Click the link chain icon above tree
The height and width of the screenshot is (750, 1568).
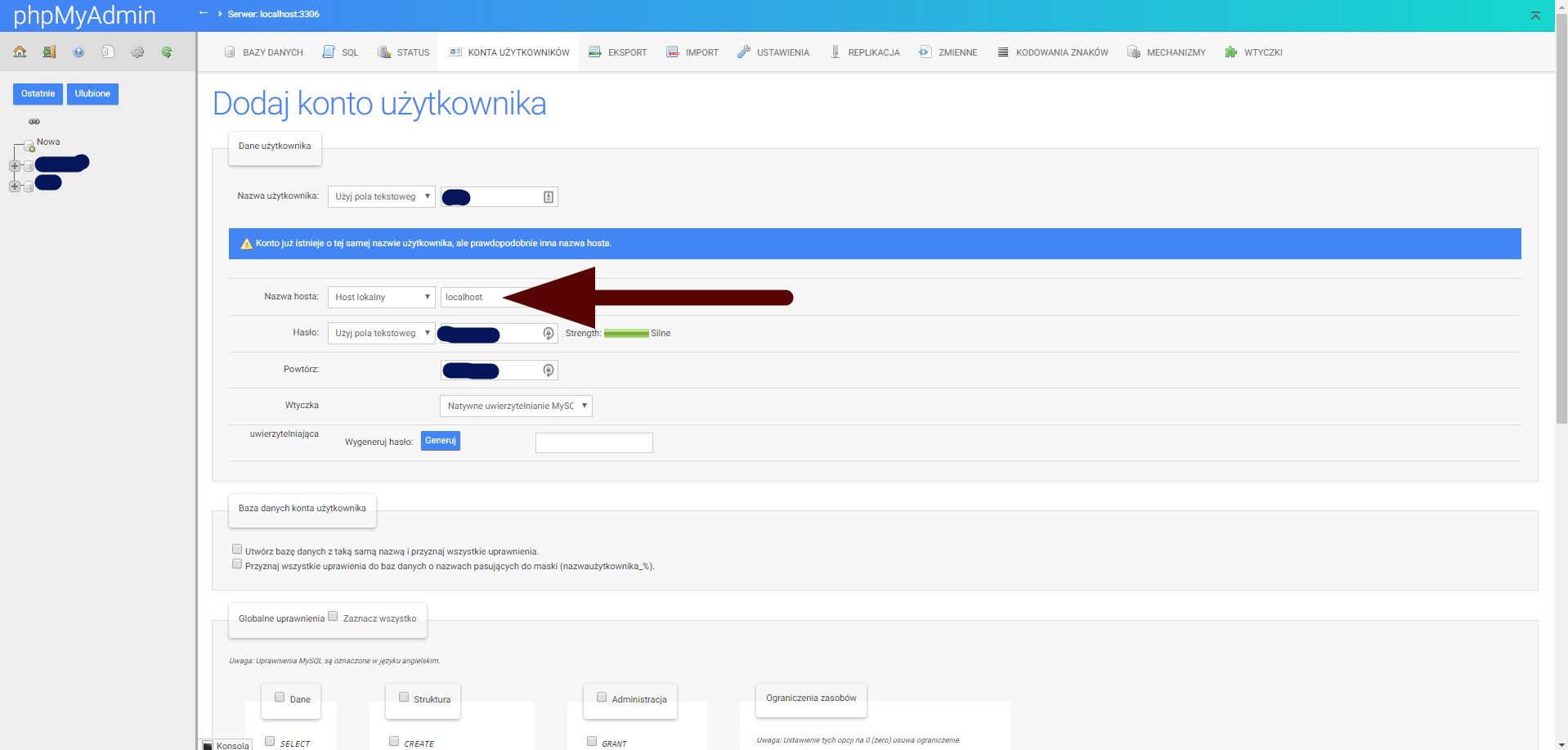(34, 121)
